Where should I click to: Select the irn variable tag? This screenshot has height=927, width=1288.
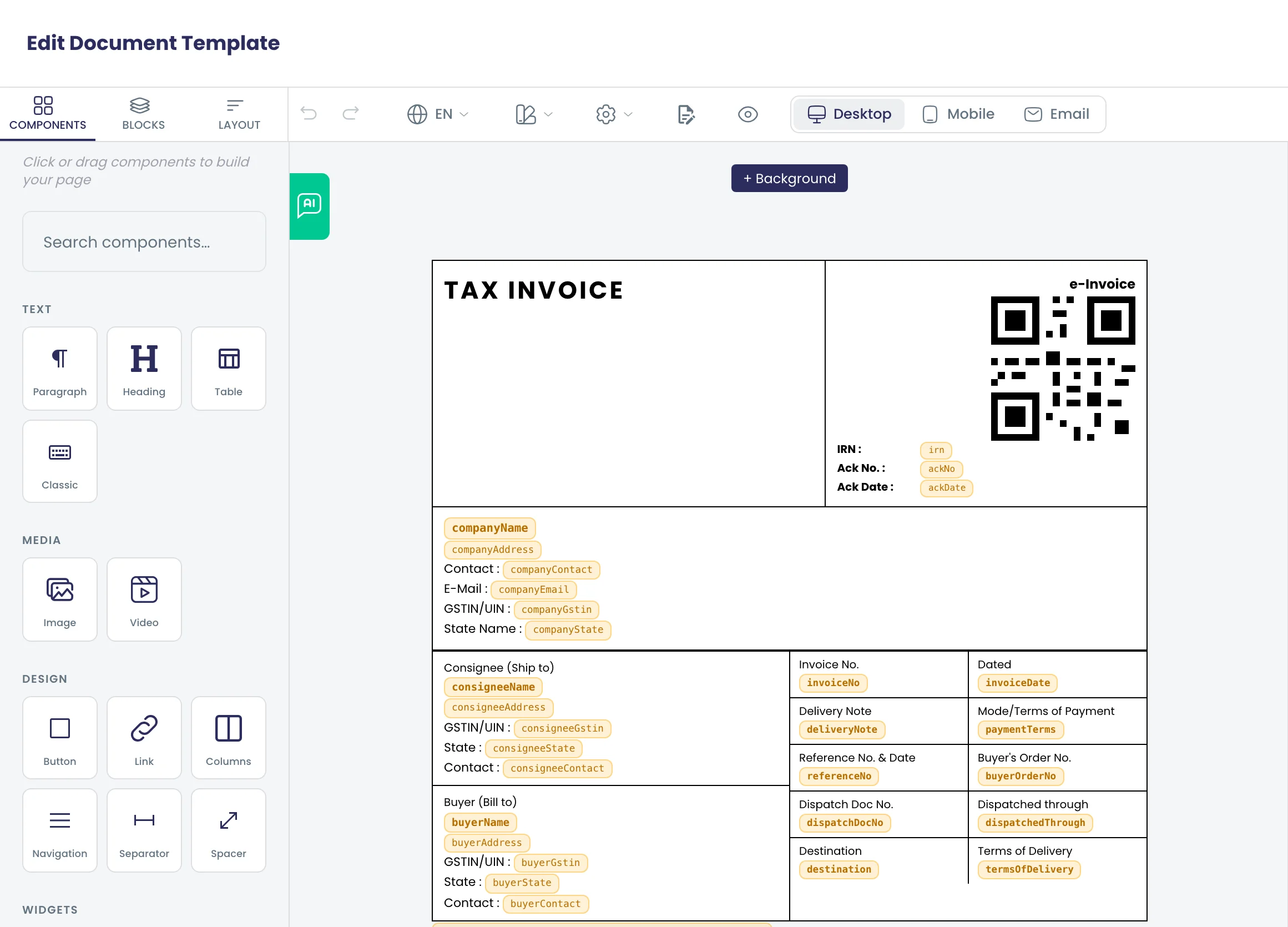coord(936,450)
